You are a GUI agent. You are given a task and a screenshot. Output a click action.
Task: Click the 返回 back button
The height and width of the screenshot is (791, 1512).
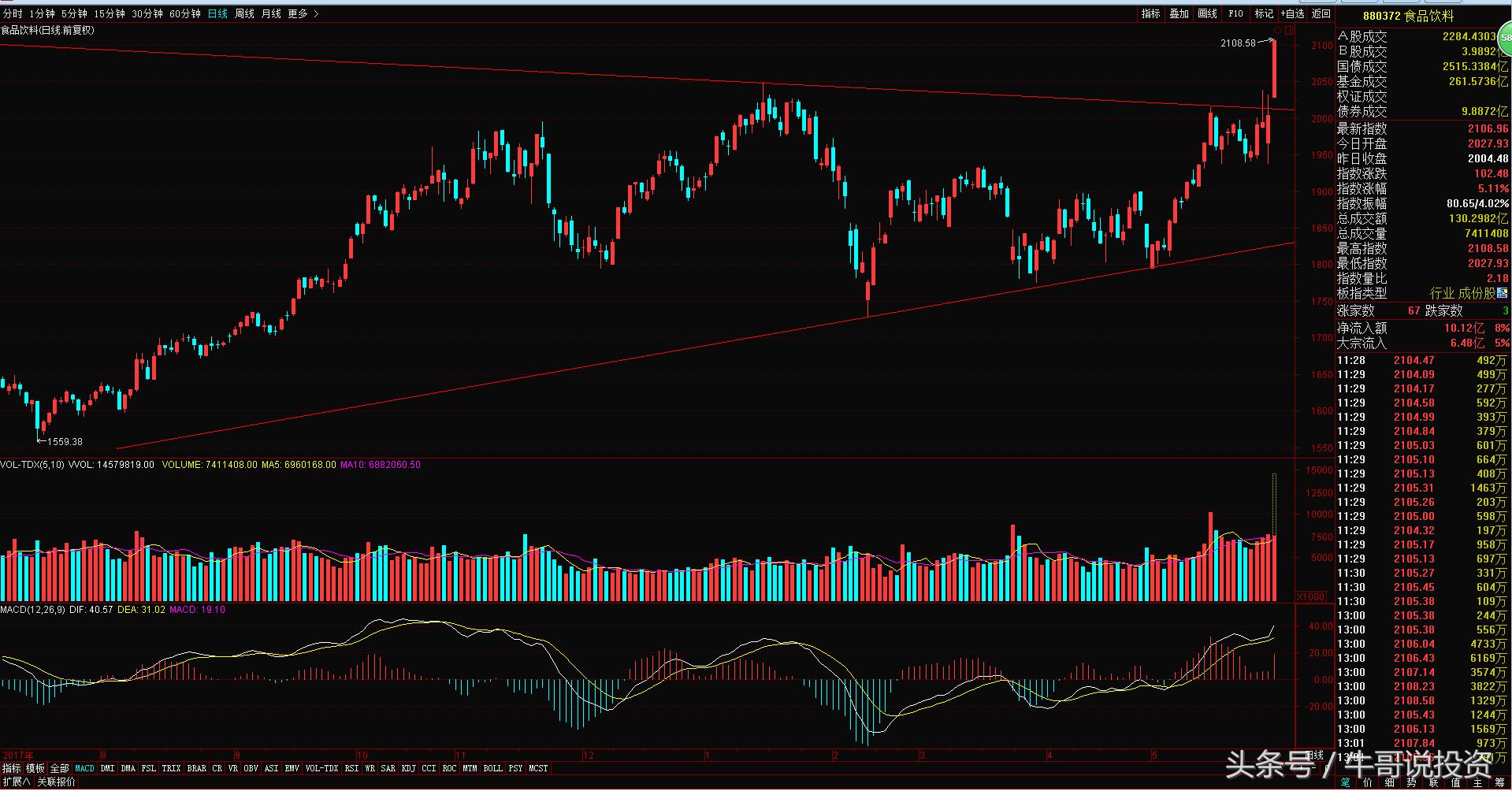click(1321, 13)
